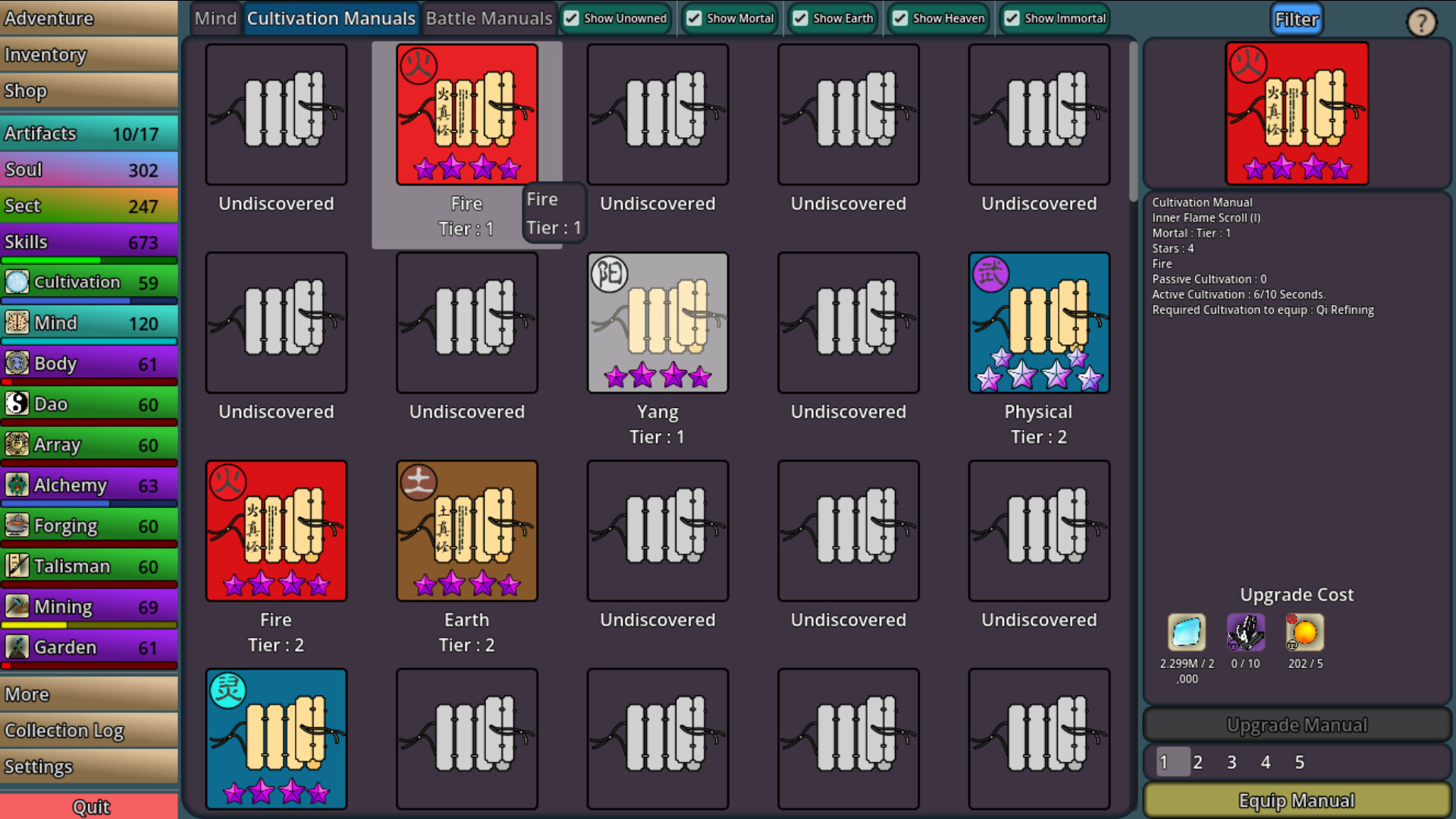The image size is (1456, 819).
Task: Uncheck the Show Unowned checkbox
Action: [571, 18]
